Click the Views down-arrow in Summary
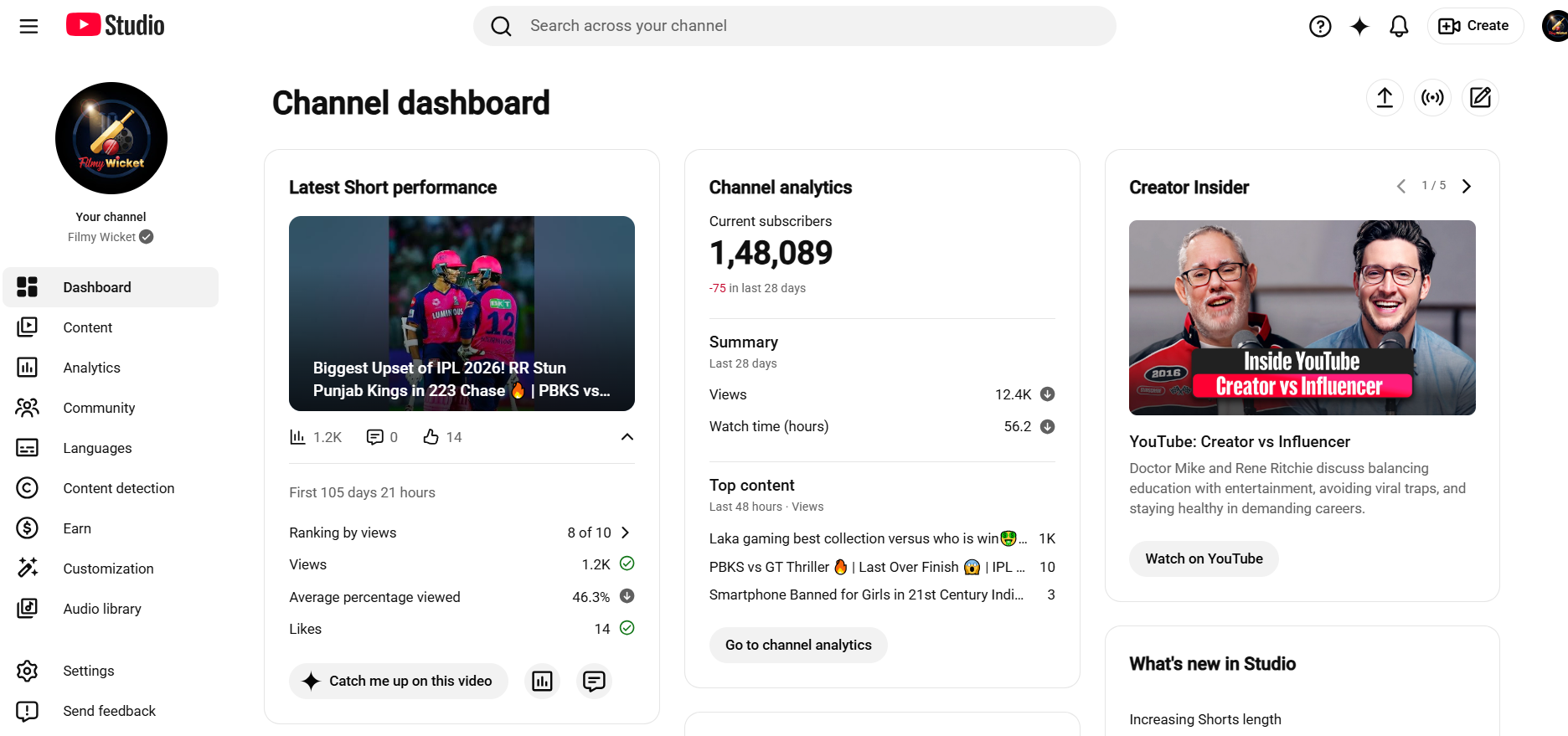 (1047, 394)
